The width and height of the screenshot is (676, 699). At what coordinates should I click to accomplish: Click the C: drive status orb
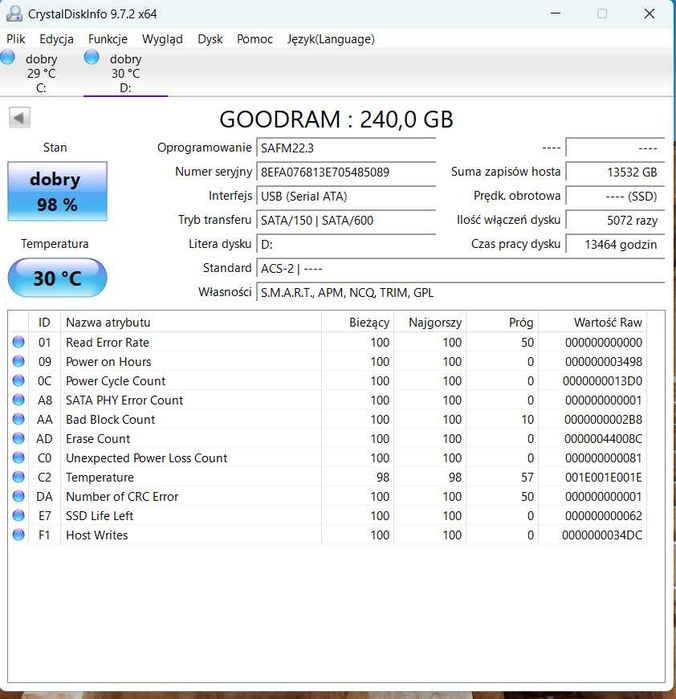point(8,57)
